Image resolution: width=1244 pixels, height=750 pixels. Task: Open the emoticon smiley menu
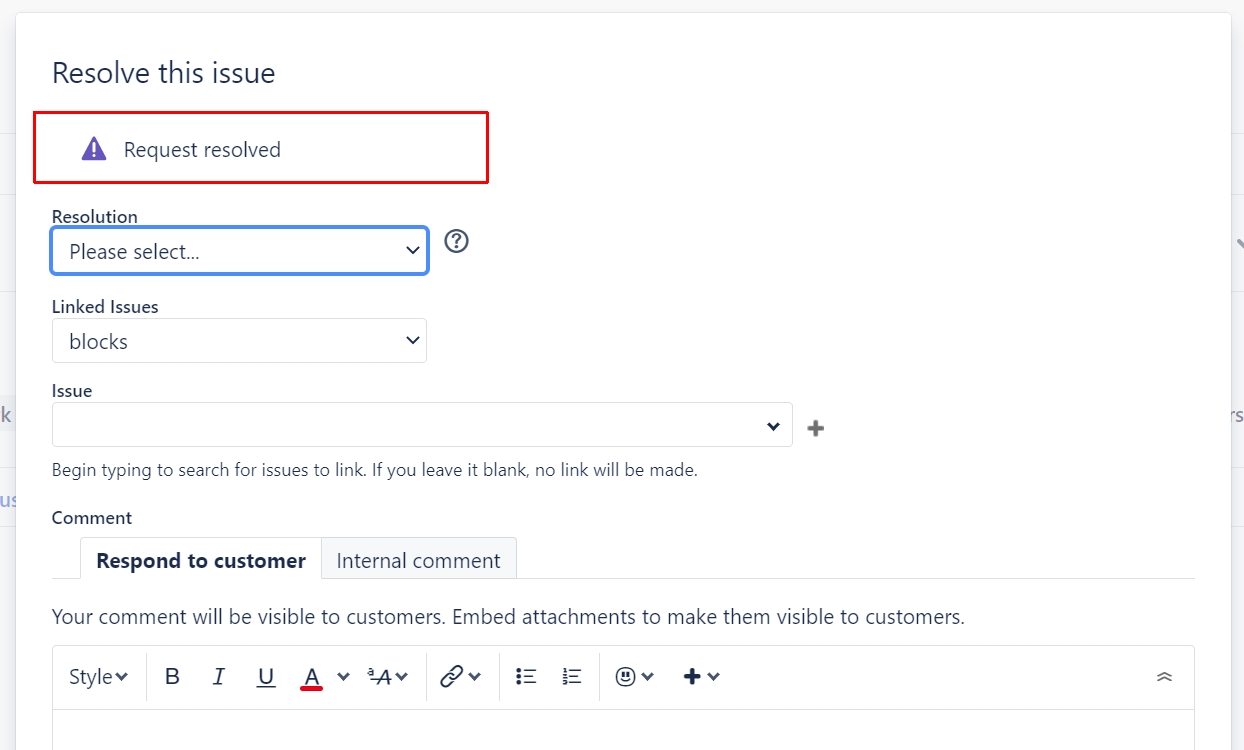tap(635, 677)
